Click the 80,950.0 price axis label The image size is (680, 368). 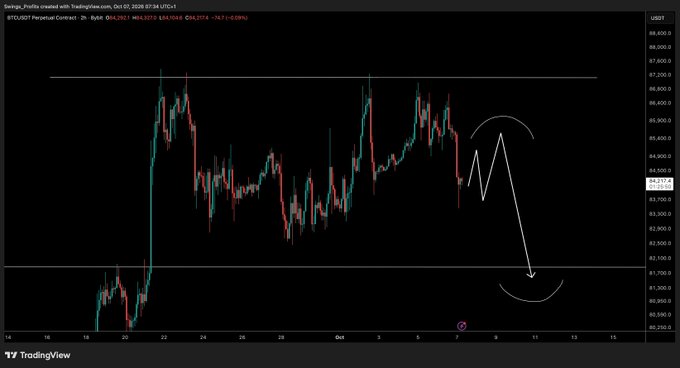pyautogui.click(x=660, y=301)
